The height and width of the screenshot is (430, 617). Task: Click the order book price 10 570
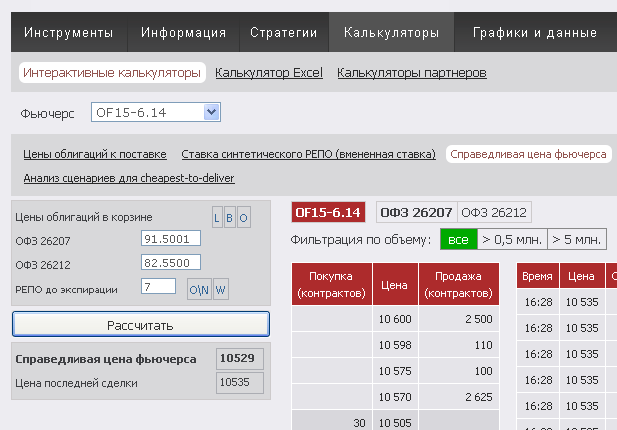[x=395, y=397]
